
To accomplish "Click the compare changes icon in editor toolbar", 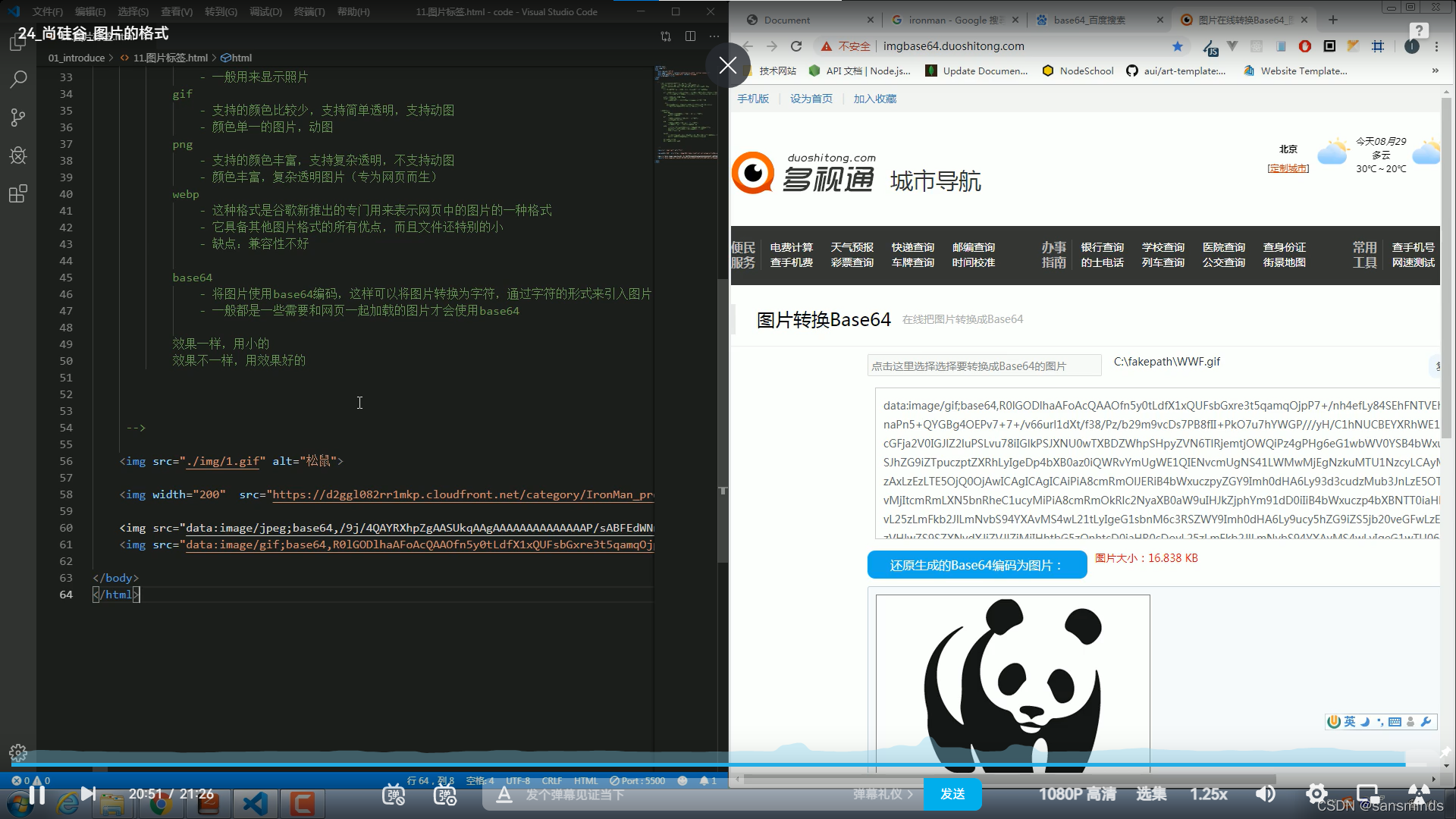I will [x=666, y=36].
